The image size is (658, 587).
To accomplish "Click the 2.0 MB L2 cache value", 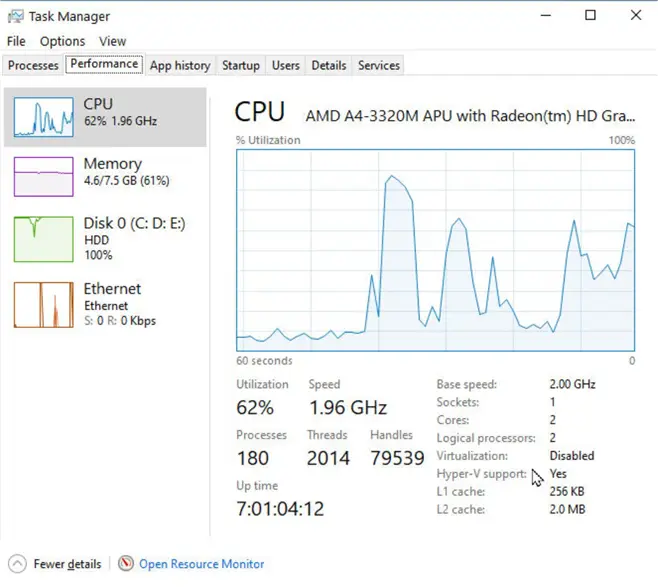I will tap(567, 509).
